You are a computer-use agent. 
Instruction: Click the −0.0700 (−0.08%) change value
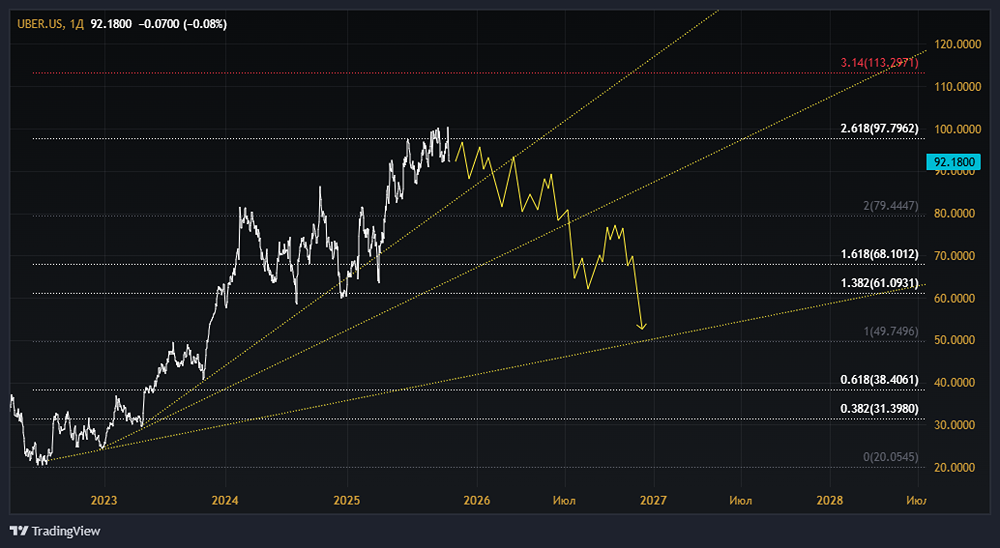point(182,24)
